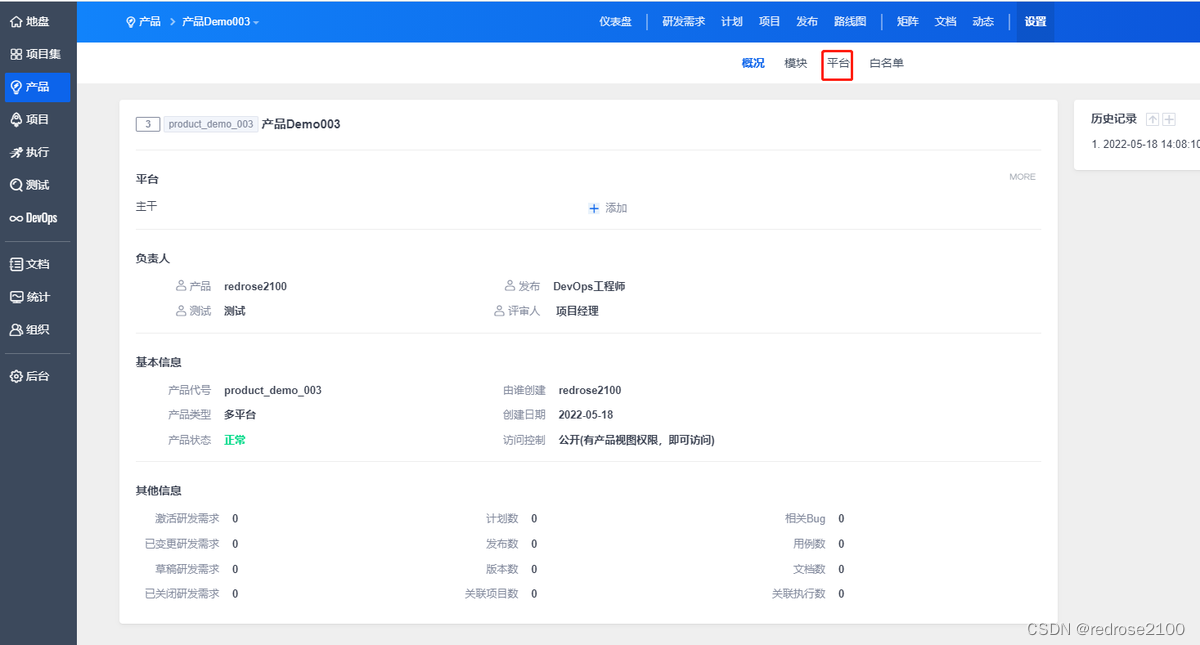Click redrose2100 product owner name

pos(255,286)
